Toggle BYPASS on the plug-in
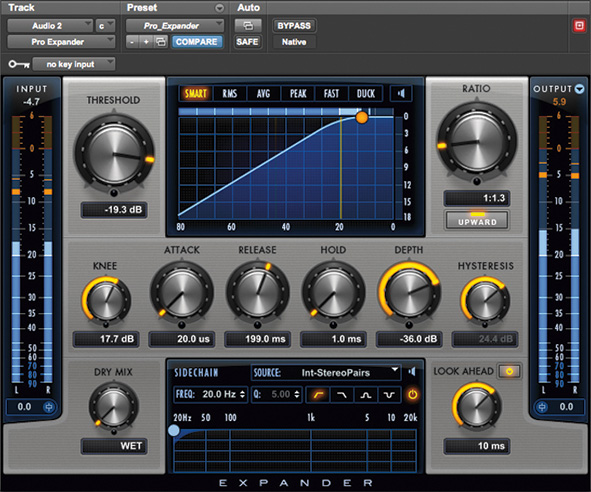Image resolution: width=591 pixels, height=492 pixels. [294, 26]
